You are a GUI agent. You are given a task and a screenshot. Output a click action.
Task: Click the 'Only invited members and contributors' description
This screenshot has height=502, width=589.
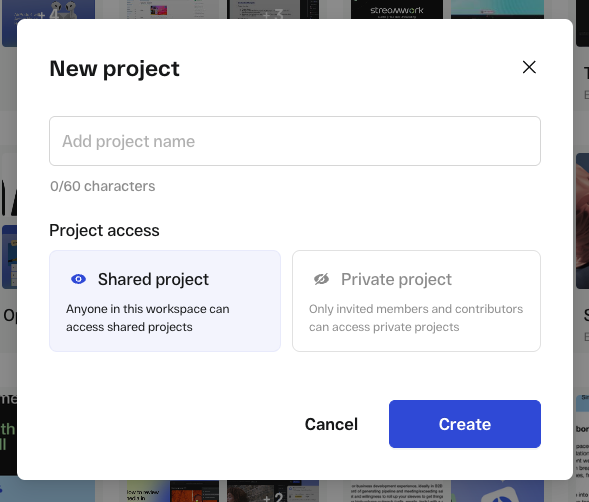coord(416,318)
